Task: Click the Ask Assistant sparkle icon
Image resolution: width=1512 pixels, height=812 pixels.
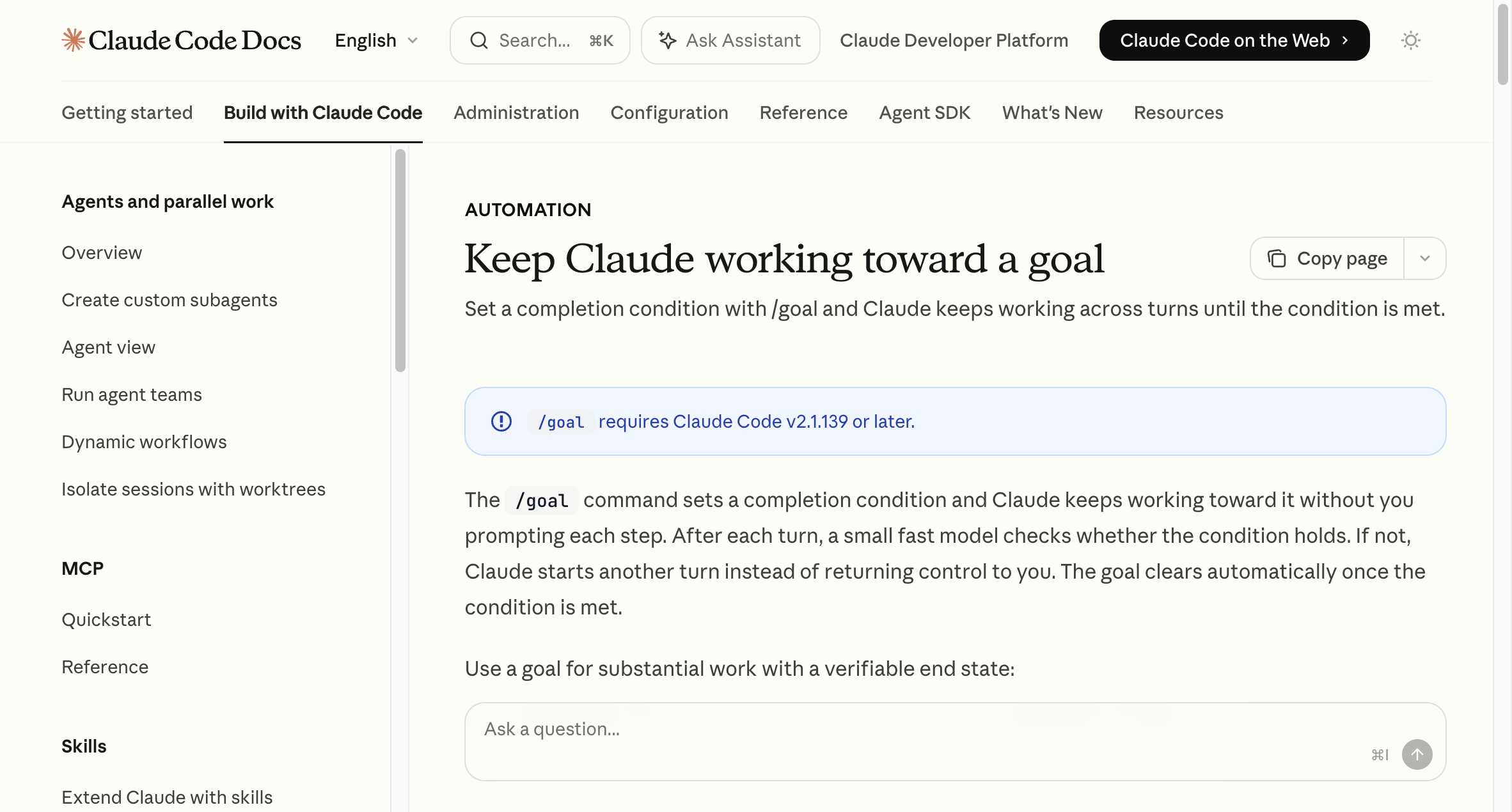Action: 667,40
